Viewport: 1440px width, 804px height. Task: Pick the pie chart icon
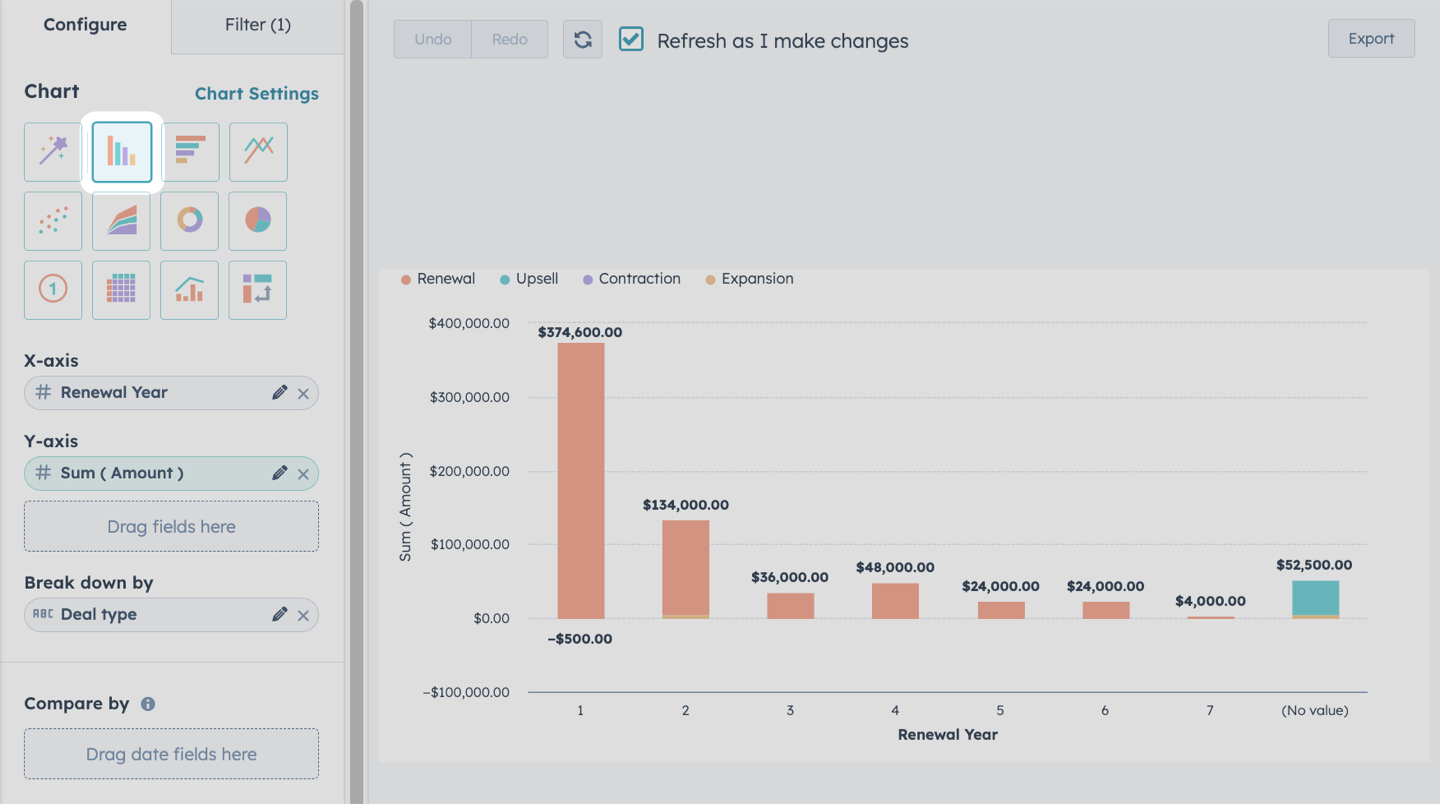(258, 221)
